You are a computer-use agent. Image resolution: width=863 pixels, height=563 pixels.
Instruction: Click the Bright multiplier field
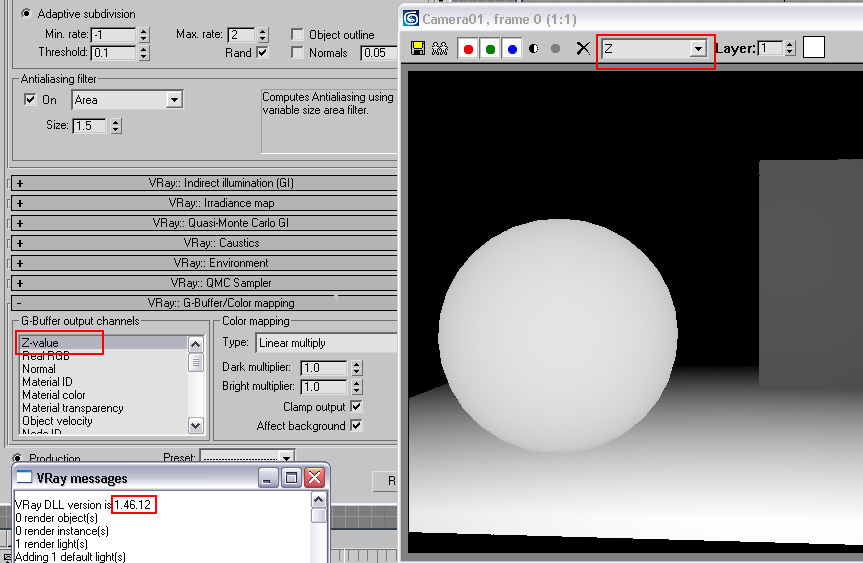[x=324, y=387]
